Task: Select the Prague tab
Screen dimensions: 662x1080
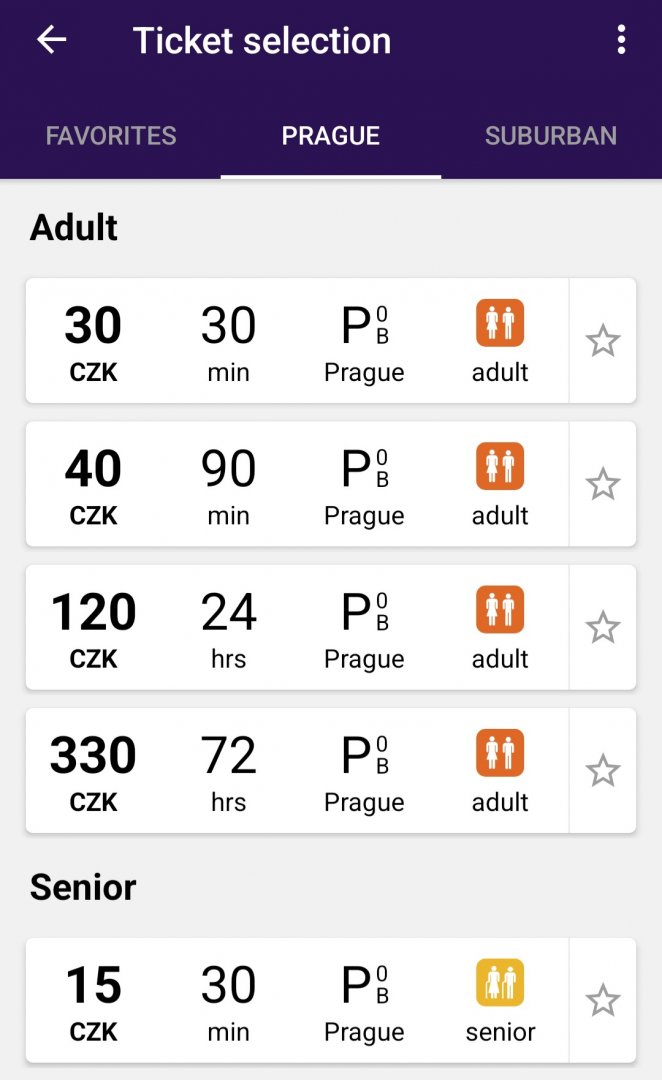Action: pyautogui.click(x=331, y=136)
